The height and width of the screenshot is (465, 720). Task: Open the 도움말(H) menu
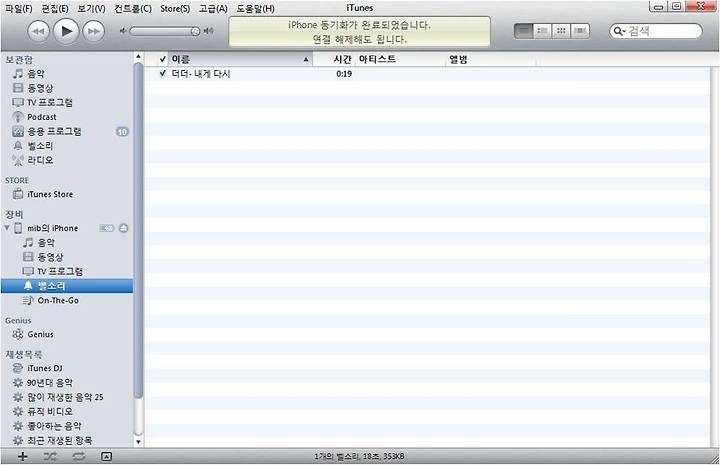click(x=255, y=8)
